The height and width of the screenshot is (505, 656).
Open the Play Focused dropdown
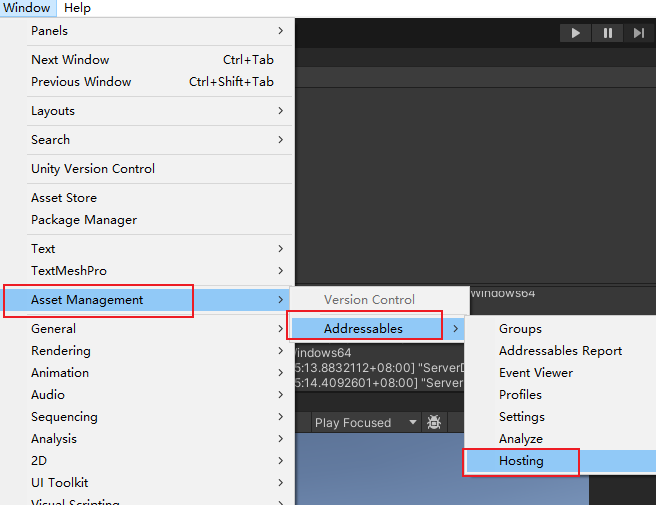(x=365, y=422)
